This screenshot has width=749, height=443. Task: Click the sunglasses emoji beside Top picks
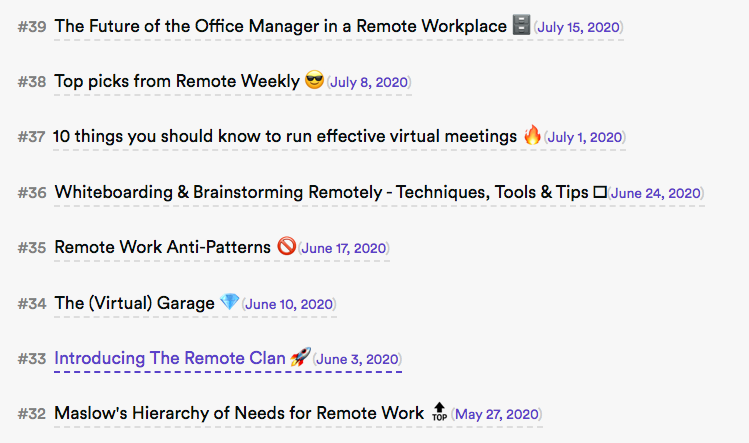(315, 81)
